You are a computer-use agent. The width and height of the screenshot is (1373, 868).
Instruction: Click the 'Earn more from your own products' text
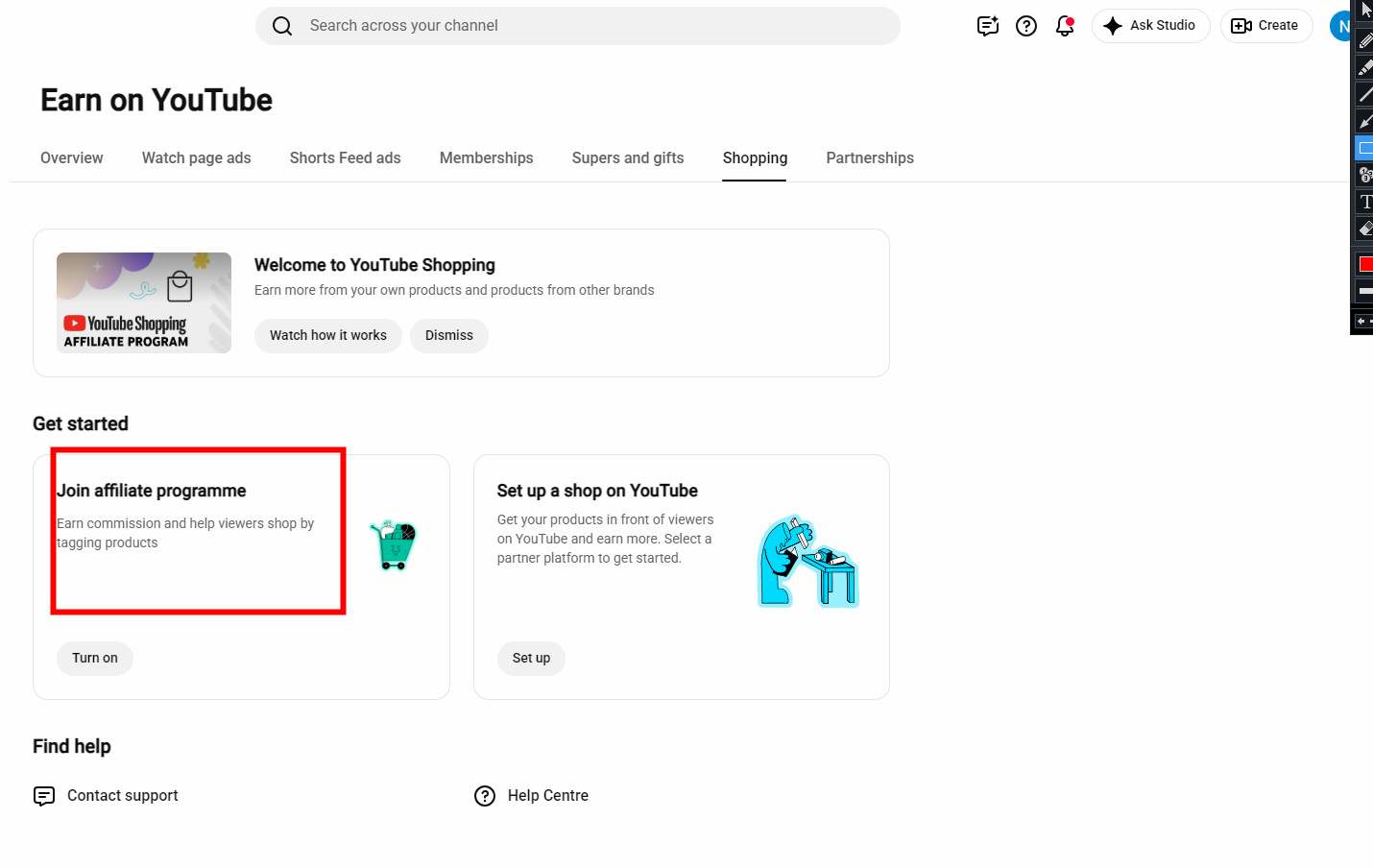pos(454,290)
